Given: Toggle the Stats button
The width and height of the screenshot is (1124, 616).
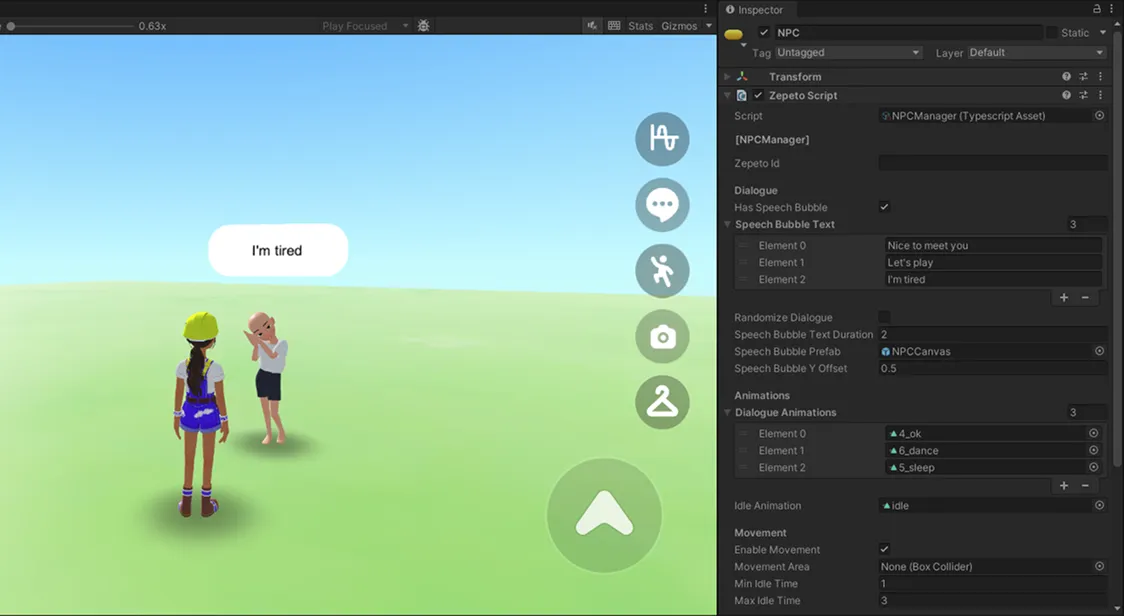Looking at the screenshot, I should (640, 26).
